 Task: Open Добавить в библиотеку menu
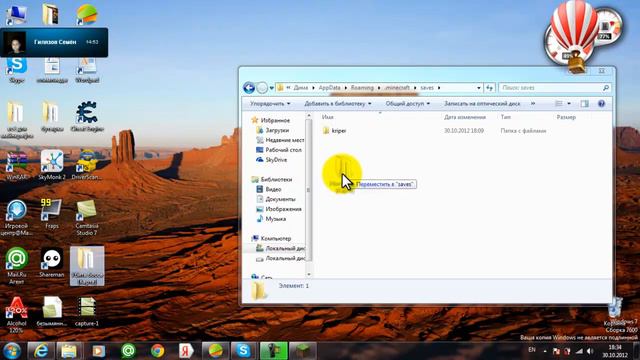tap(338, 104)
